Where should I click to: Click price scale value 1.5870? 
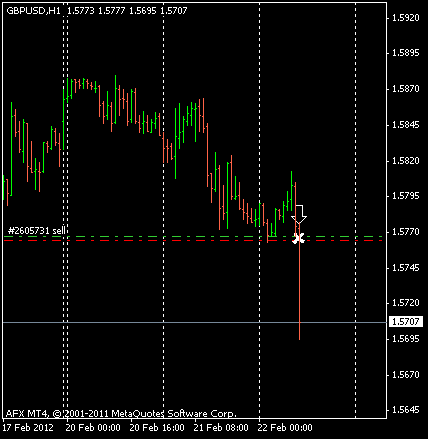(x=406, y=89)
